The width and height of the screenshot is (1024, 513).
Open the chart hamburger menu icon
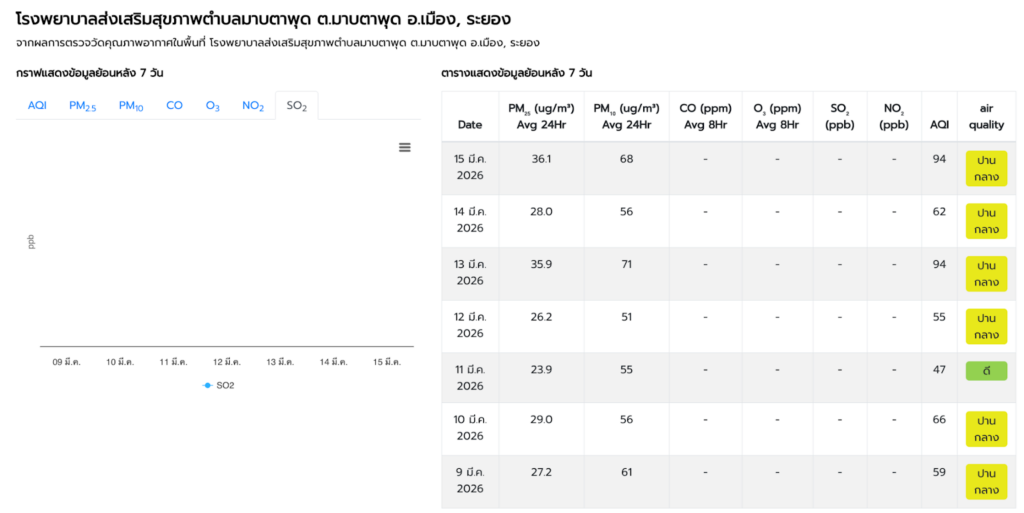pos(405,147)
